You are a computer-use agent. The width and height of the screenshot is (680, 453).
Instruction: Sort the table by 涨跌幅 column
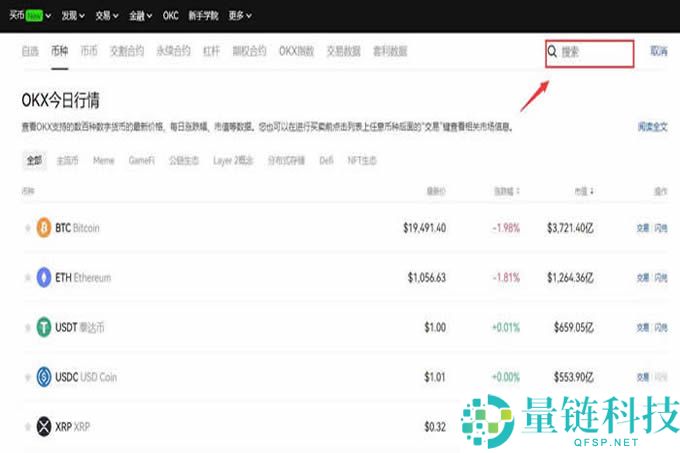pos(507,191)
